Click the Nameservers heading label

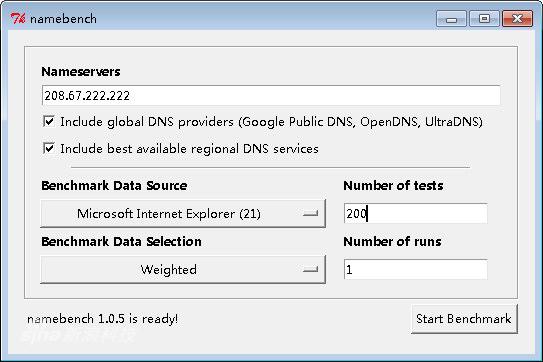[81, 72]
